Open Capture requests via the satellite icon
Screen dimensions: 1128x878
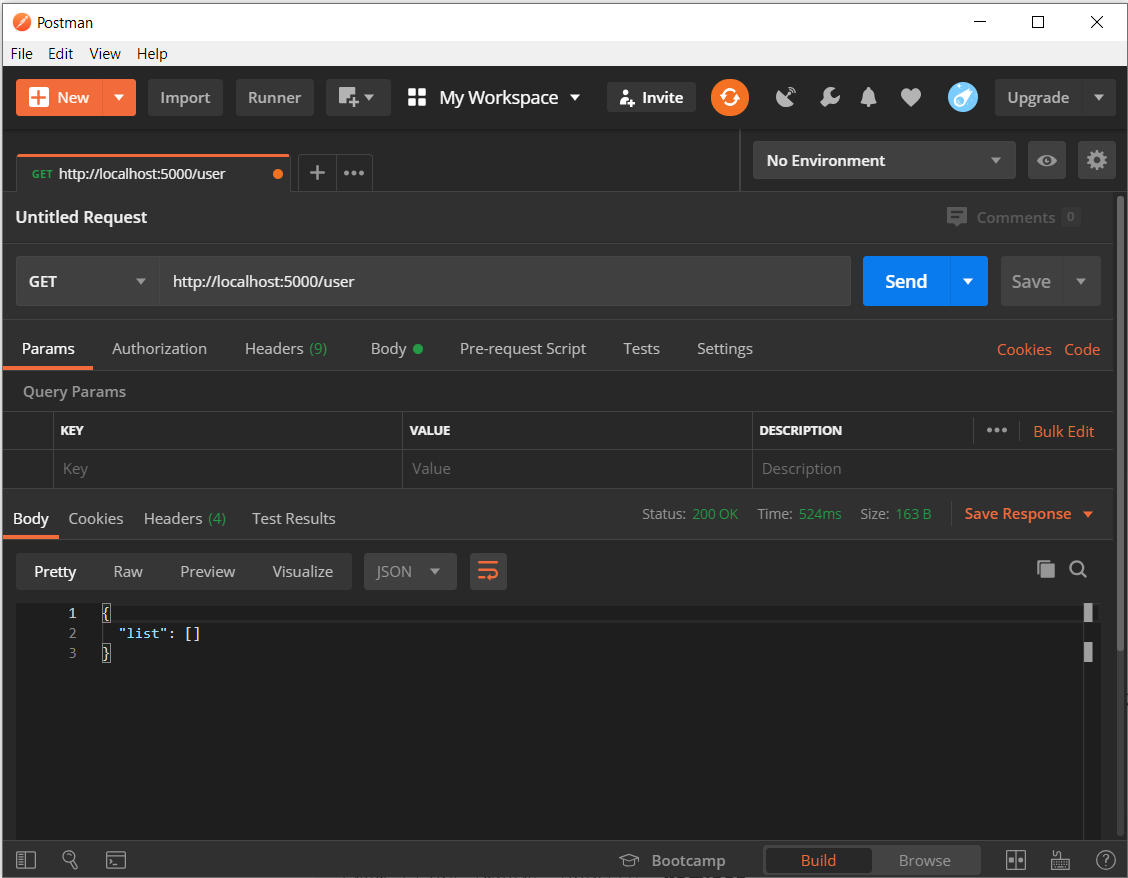pos(785,97)
